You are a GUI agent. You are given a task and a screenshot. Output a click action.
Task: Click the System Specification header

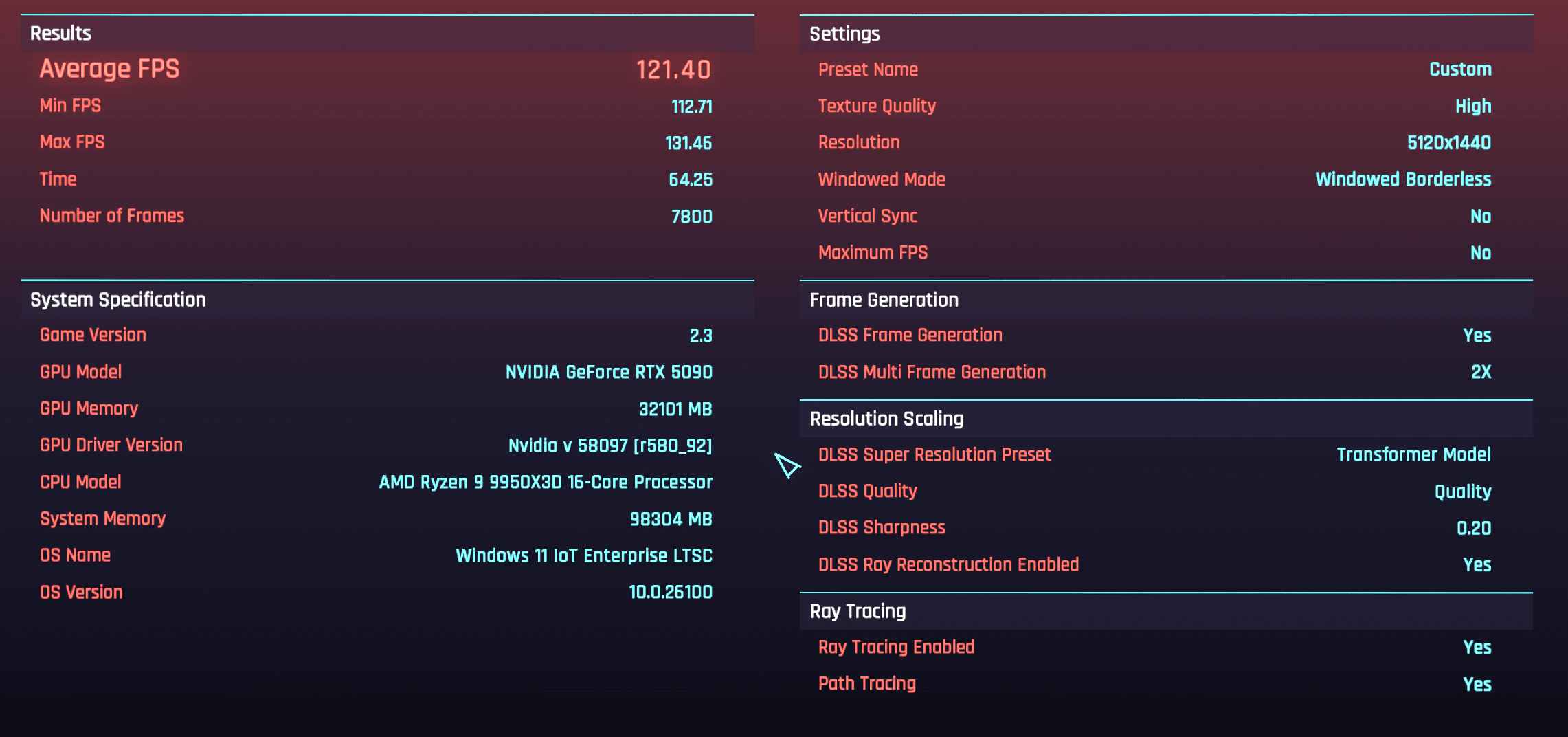(117, 300)
